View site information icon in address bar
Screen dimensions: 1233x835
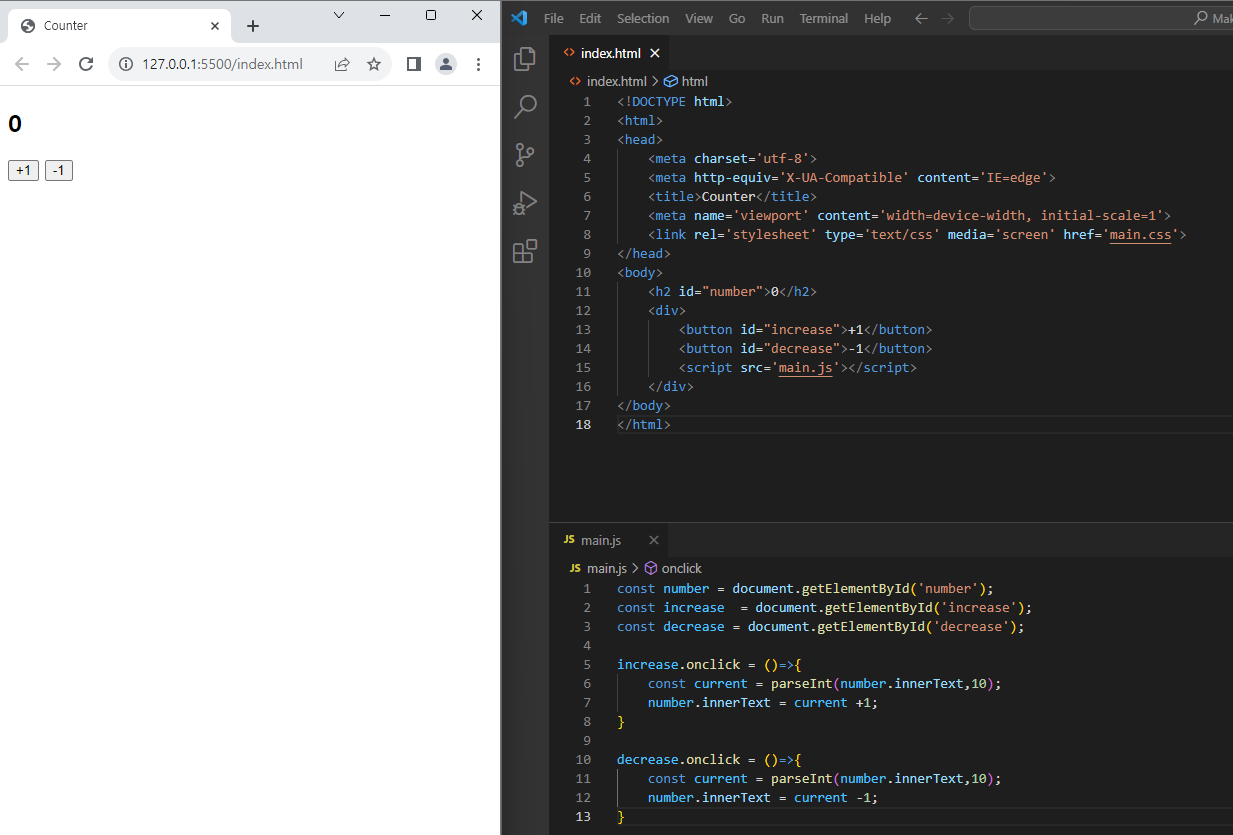pyautogui.click(x=126, y=64)
